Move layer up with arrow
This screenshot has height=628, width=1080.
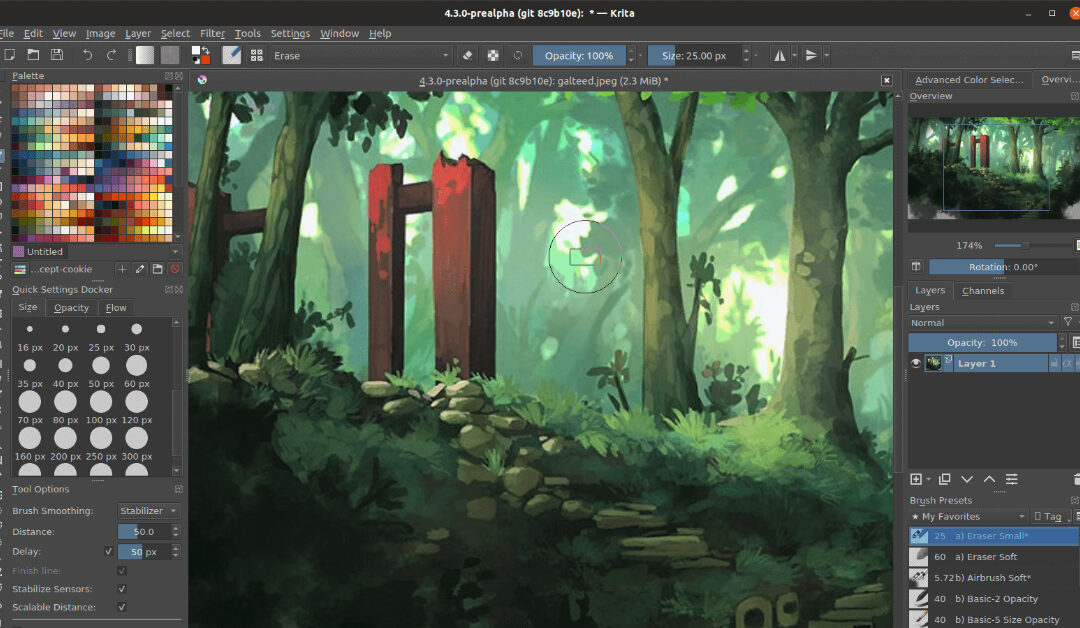(989, 479)
